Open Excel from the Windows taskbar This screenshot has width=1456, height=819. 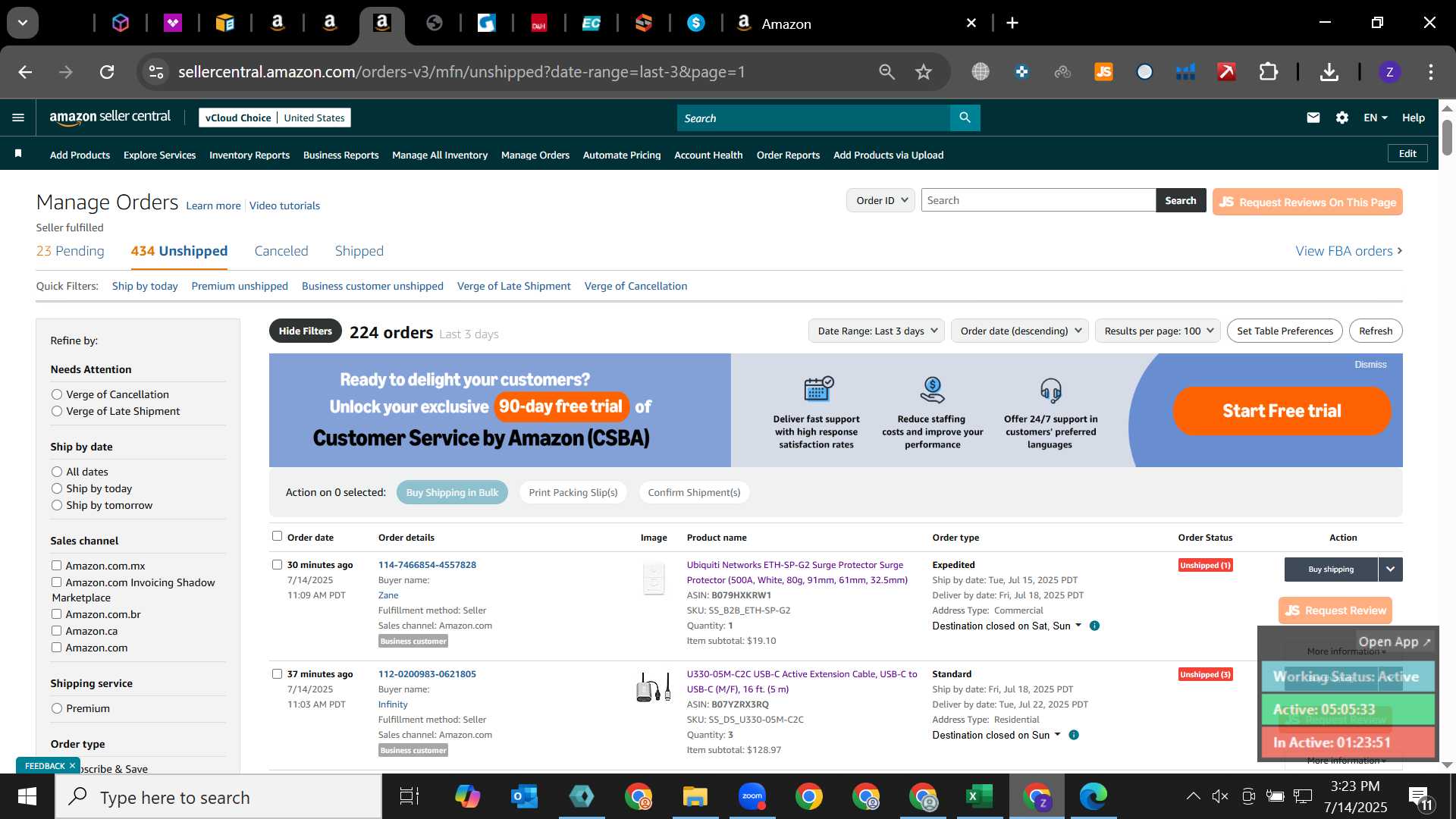[979, 796]
